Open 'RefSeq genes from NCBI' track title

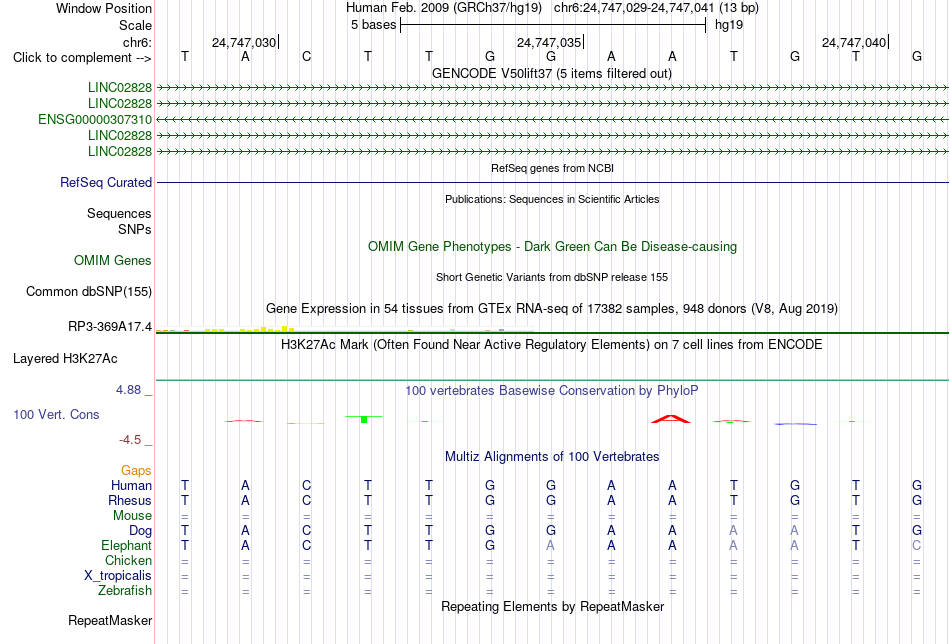point(552,168)
